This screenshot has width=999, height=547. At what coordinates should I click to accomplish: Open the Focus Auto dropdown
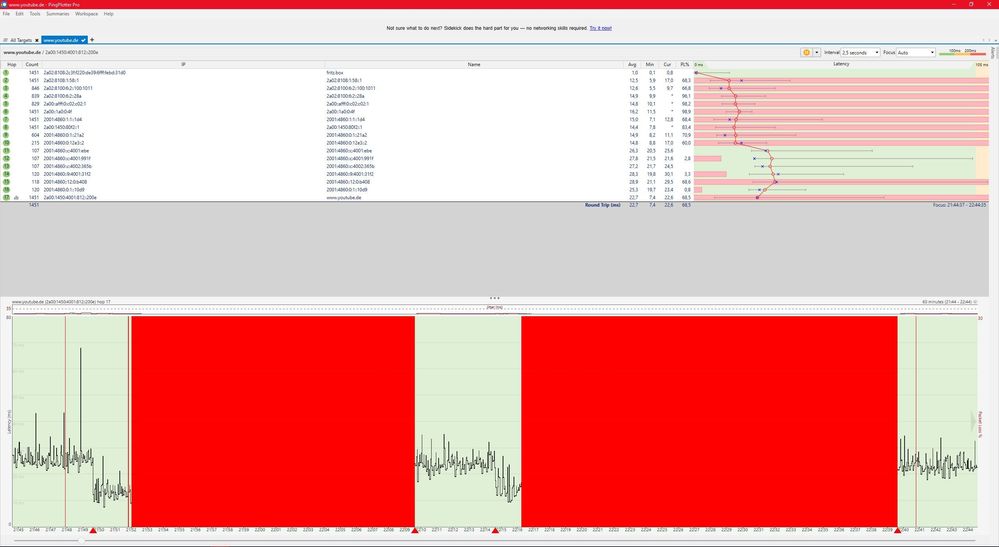point(916,52)
